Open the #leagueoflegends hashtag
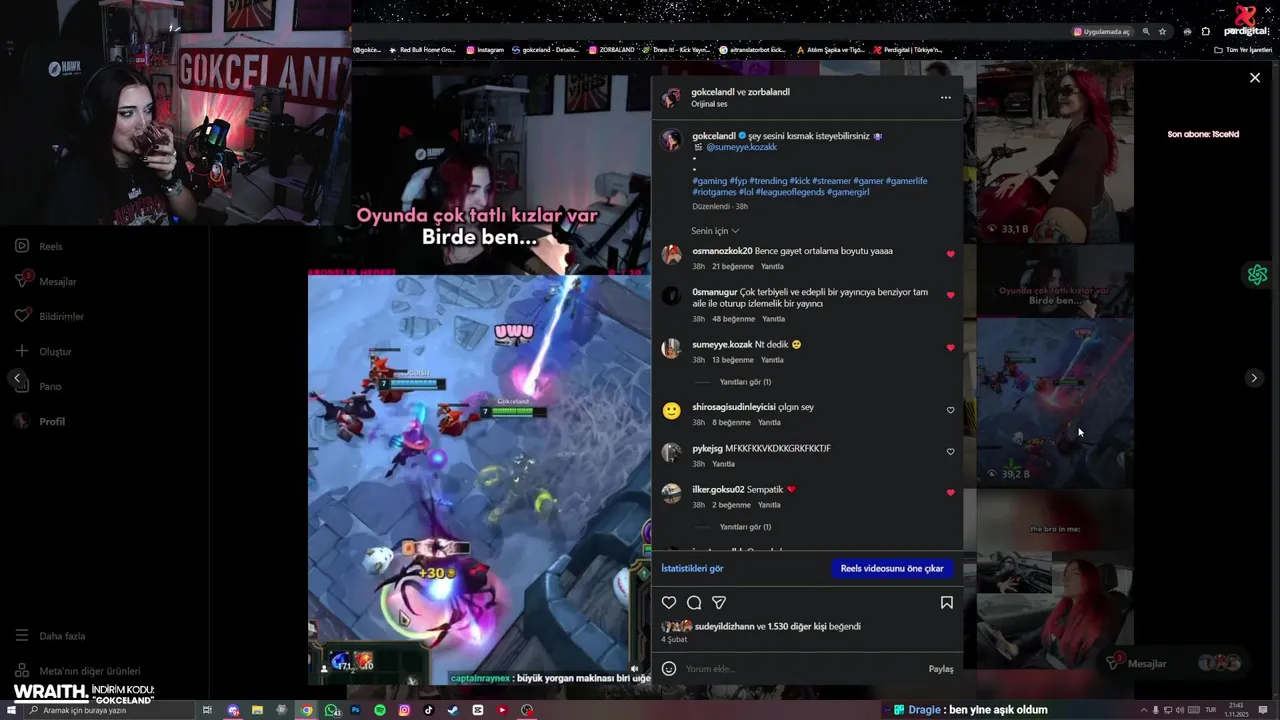The image size is (1280, 720). (790, 192)
